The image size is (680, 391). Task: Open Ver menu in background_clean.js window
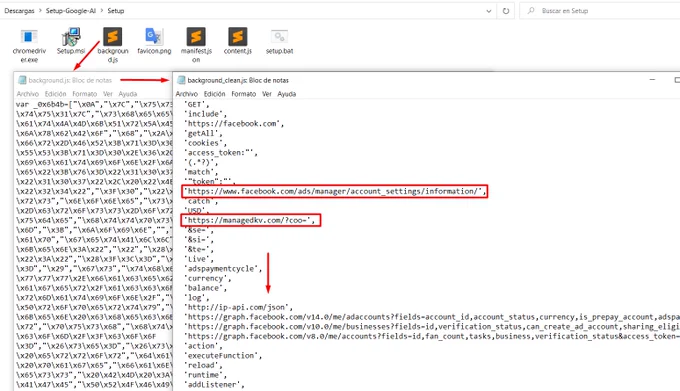[267, 94]
